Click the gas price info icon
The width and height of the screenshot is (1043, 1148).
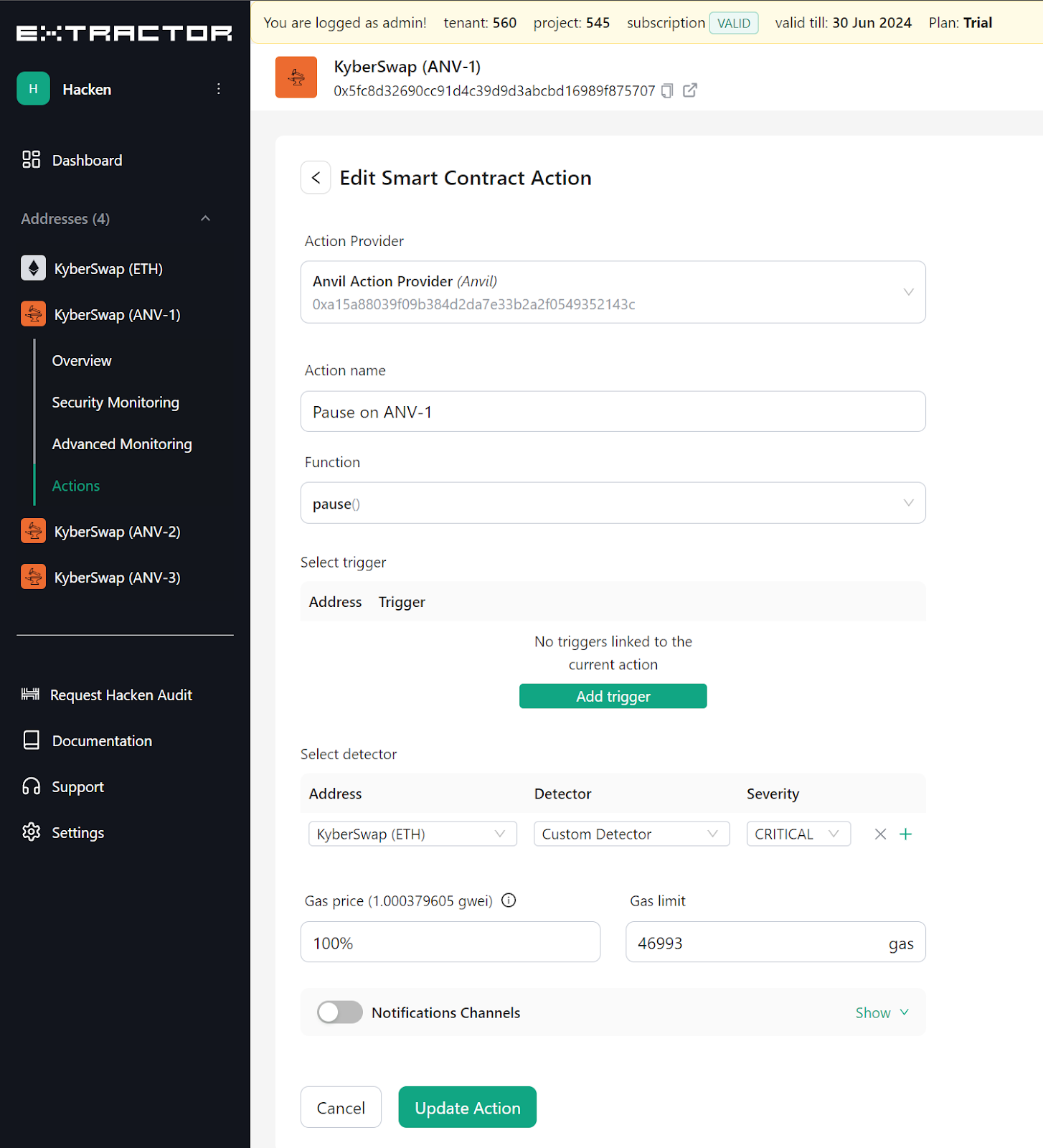pyautogui.click(x=509, y=900)
